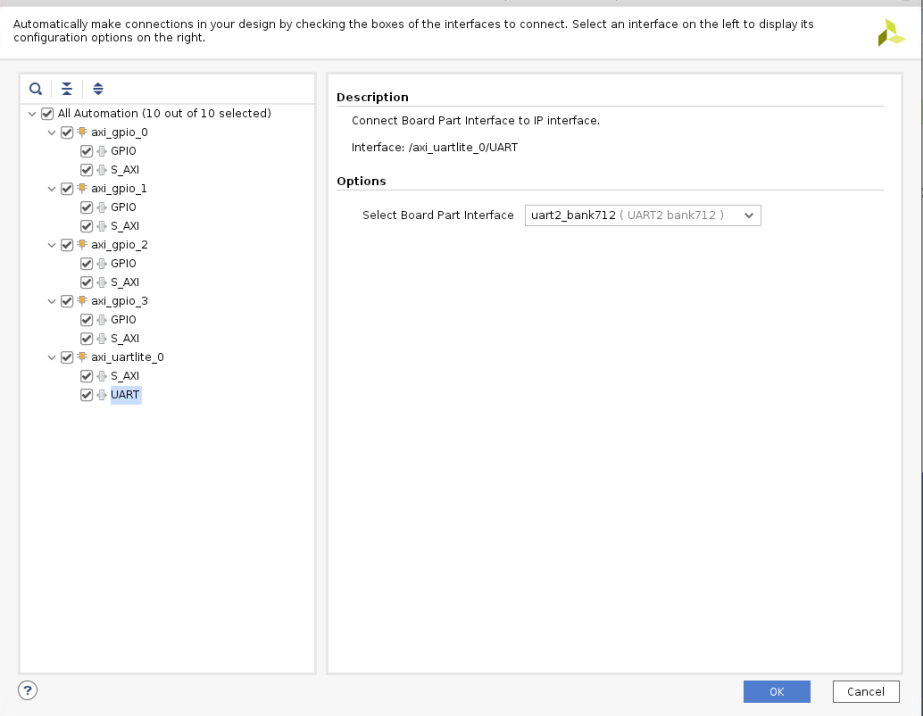Select S_AXI item under axi_uartlite_0
Viewport: 923px width, 716px height.
(124, 376)
